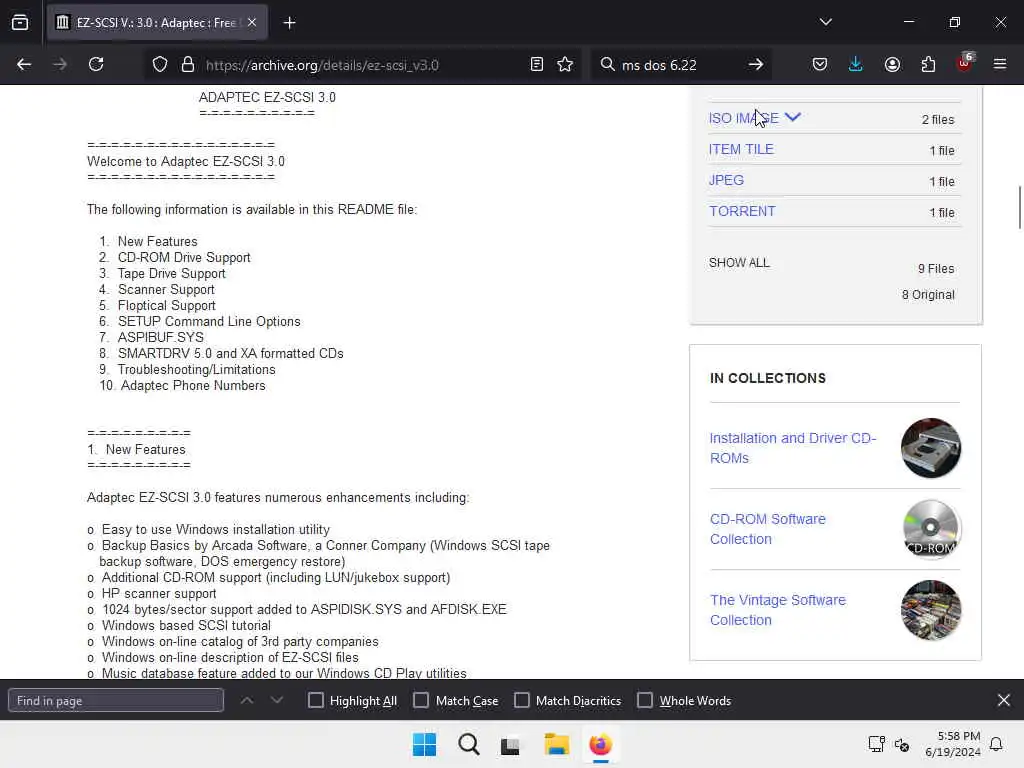
Task: Click the muted volume tray icon
Action: [x=902, y=744]
